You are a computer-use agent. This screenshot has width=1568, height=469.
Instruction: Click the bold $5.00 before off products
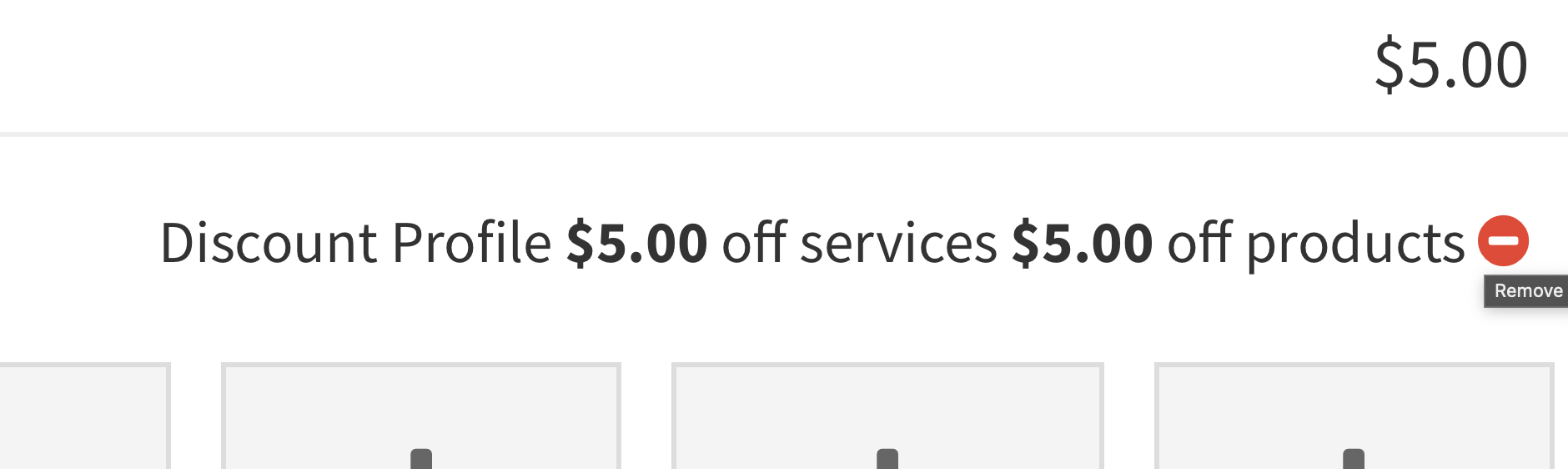pos(1082,243)
